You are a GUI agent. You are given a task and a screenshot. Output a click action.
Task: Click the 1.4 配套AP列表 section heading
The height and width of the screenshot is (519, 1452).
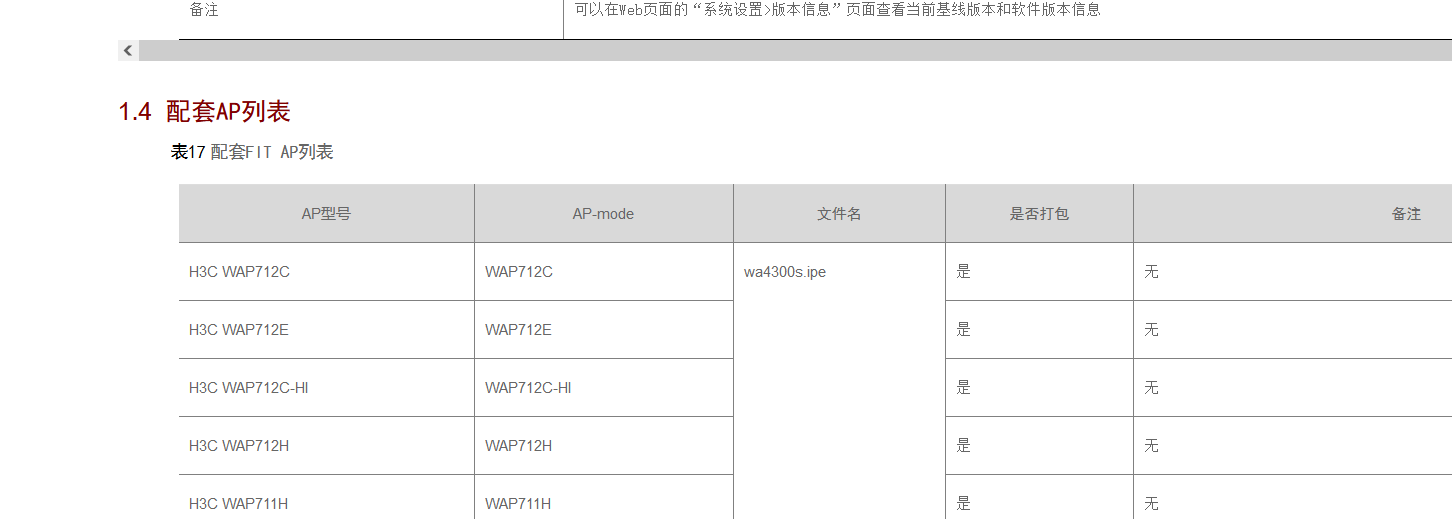click(x=205, y=112)
